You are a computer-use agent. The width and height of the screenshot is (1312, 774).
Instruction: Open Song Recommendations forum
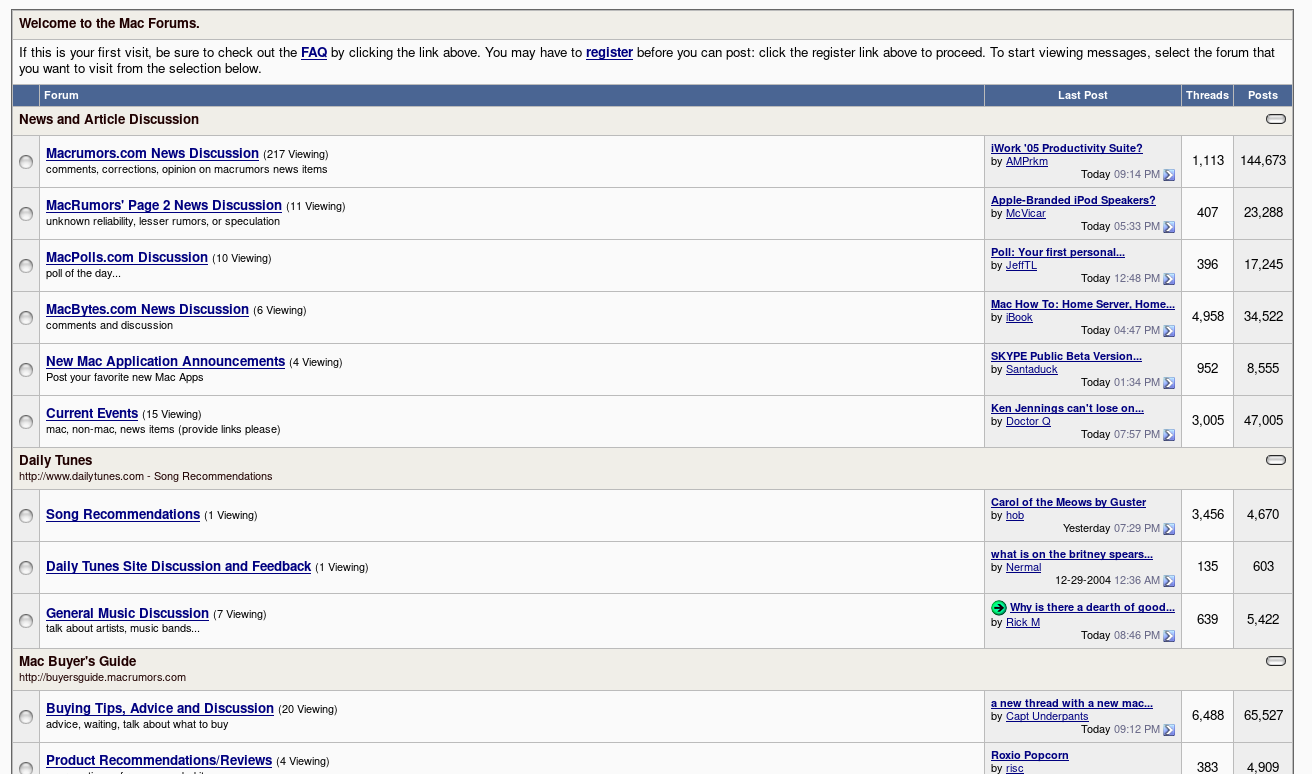pyautogui.click(x=123, y=514)
